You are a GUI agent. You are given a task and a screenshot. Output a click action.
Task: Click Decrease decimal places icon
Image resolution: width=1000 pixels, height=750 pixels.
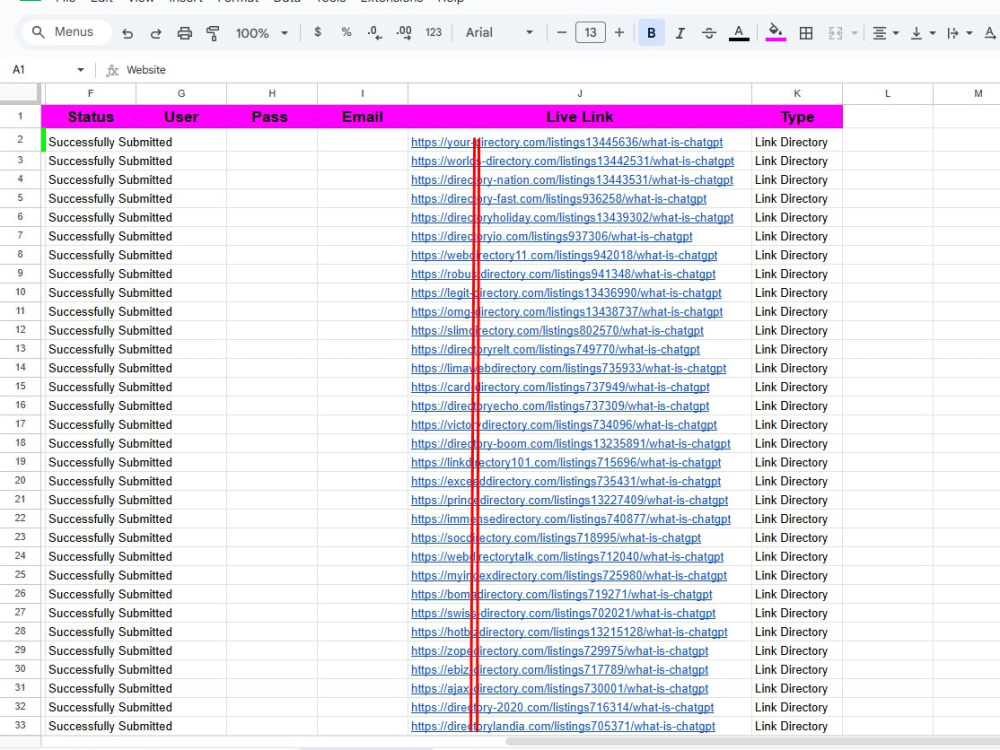tap(375, 33)
